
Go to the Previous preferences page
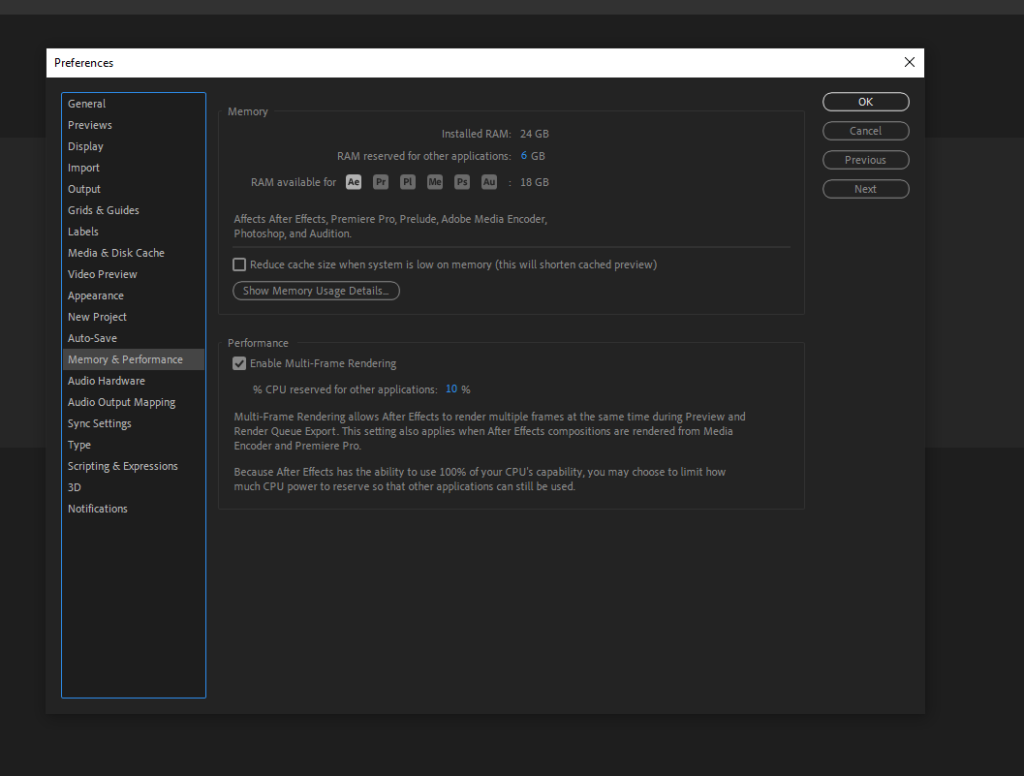[865, 160]
